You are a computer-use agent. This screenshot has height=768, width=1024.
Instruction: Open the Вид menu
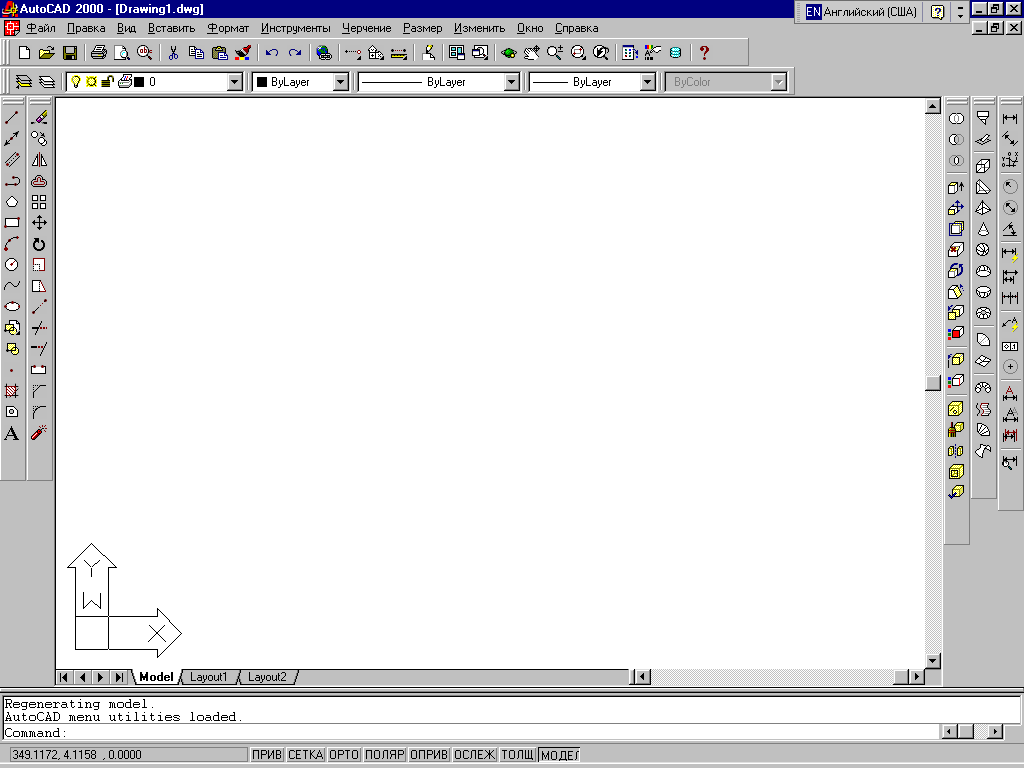coord(127,28)
